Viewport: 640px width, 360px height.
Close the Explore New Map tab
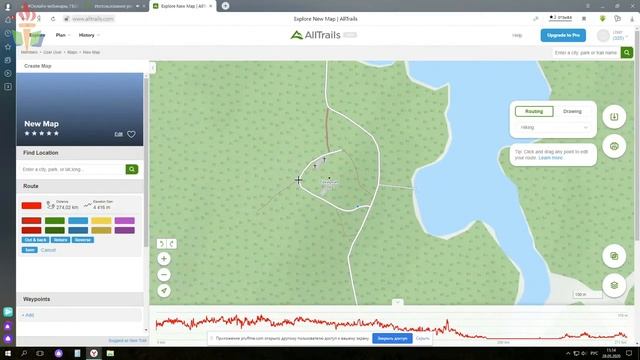211,6
